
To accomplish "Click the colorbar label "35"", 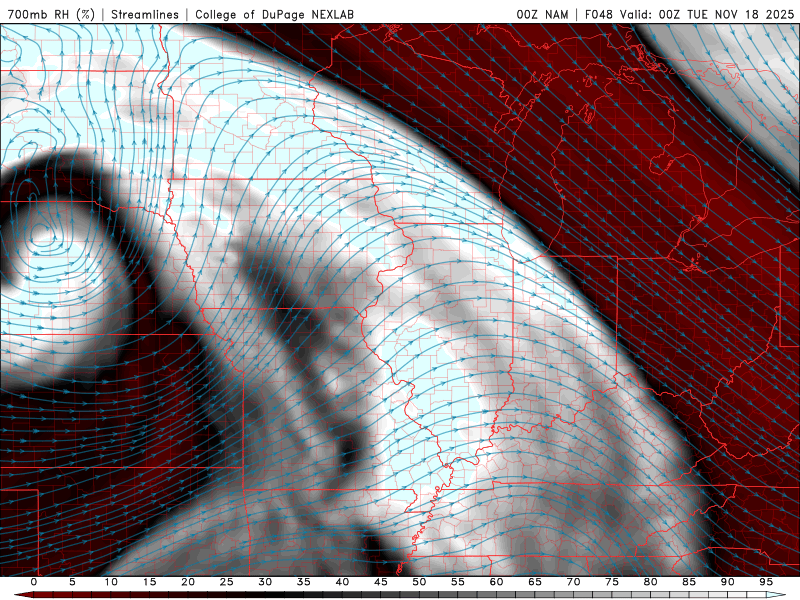I will tap(304, 582).
